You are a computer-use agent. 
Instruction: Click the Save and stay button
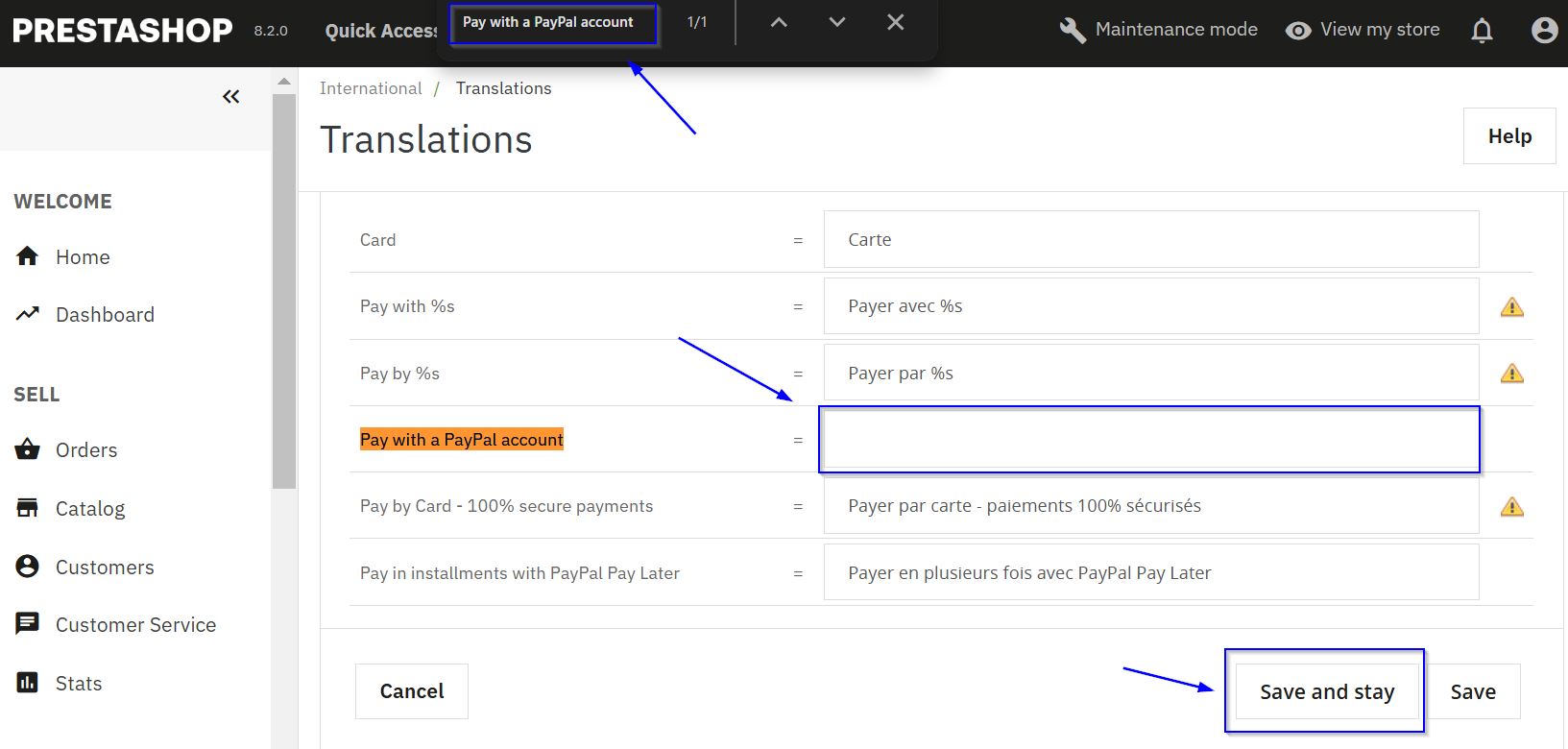click(1326, 691)
